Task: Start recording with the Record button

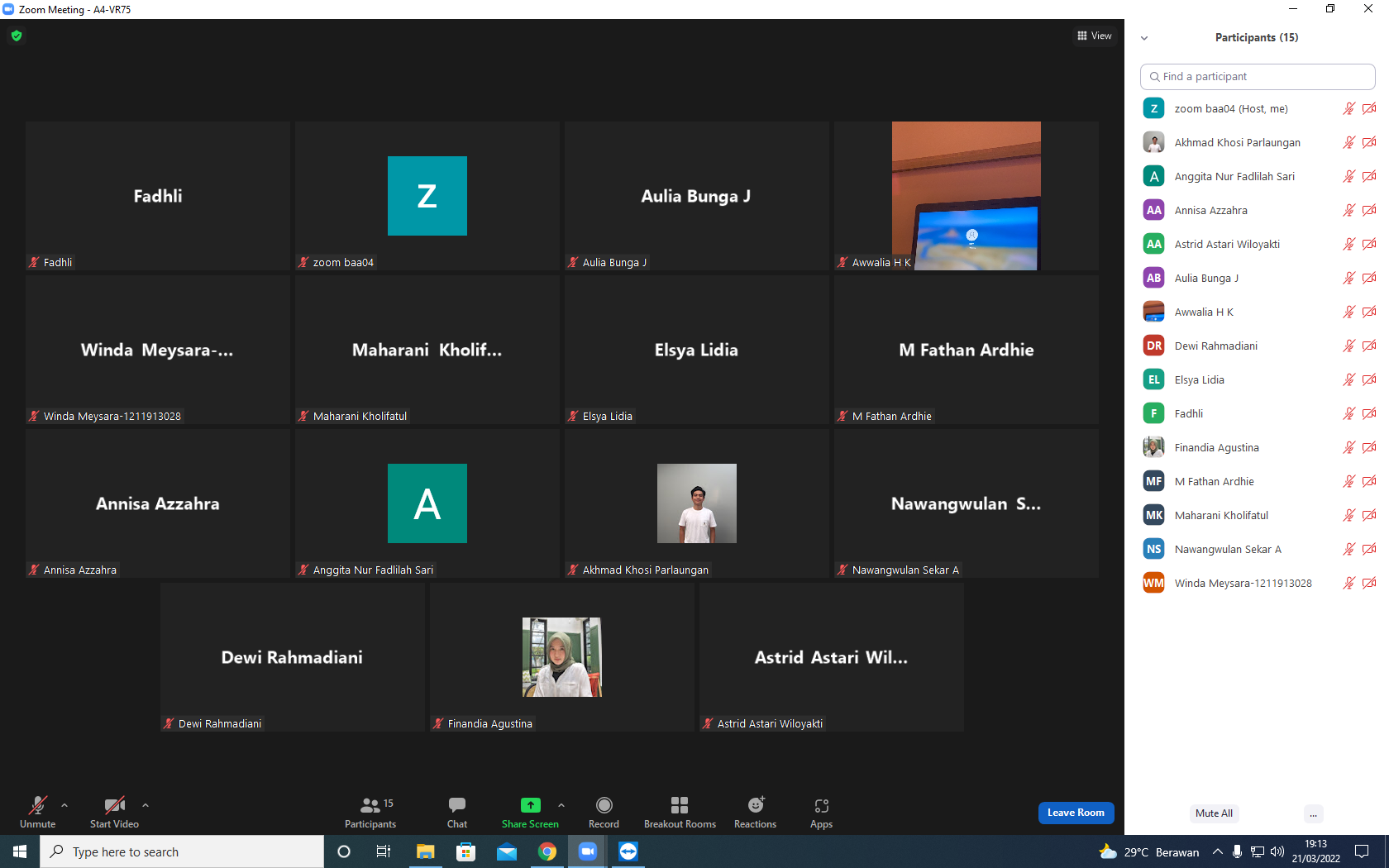Action: click(x=604, y=812)
